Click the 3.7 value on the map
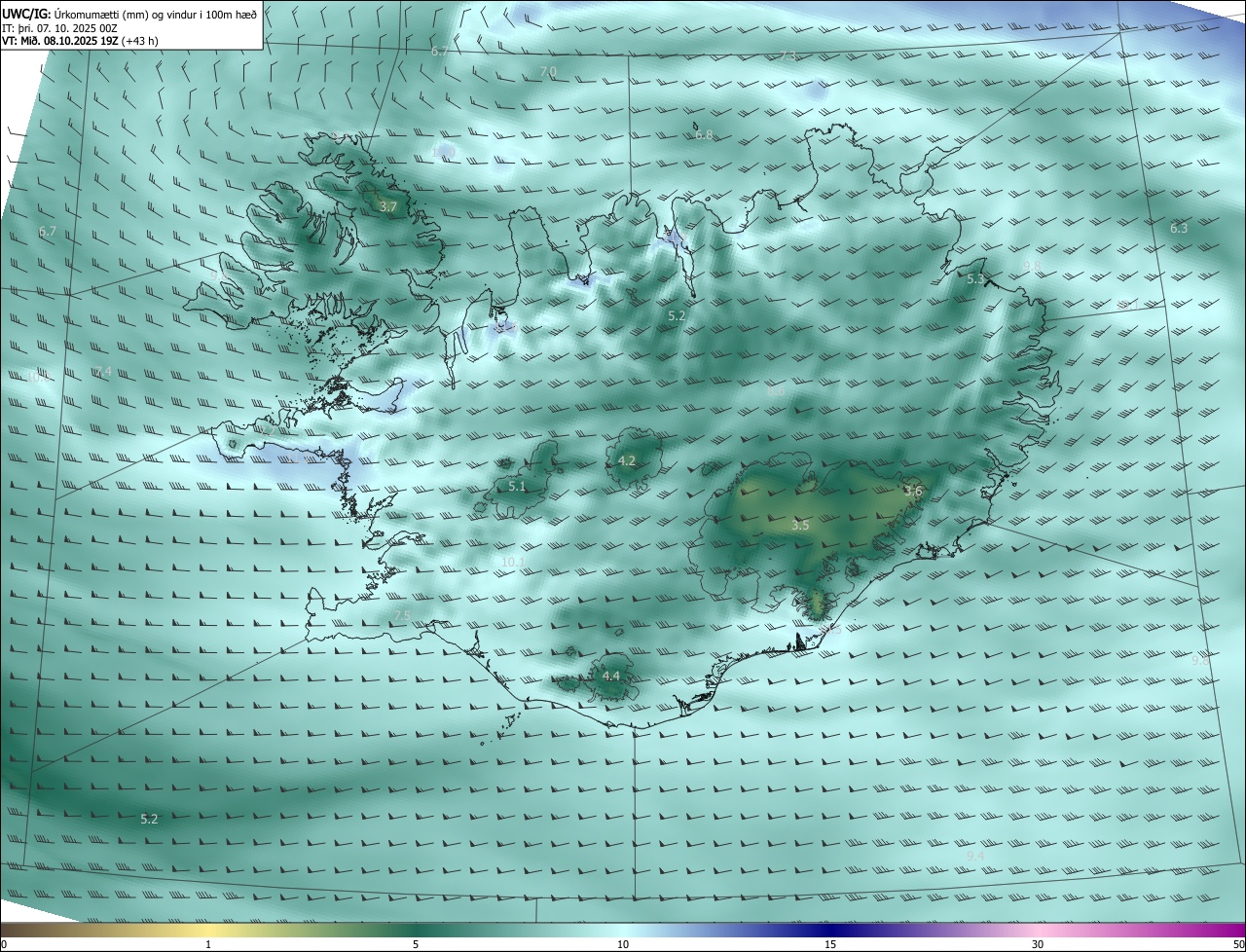The image size is (1246, 952). coord(388,206)
